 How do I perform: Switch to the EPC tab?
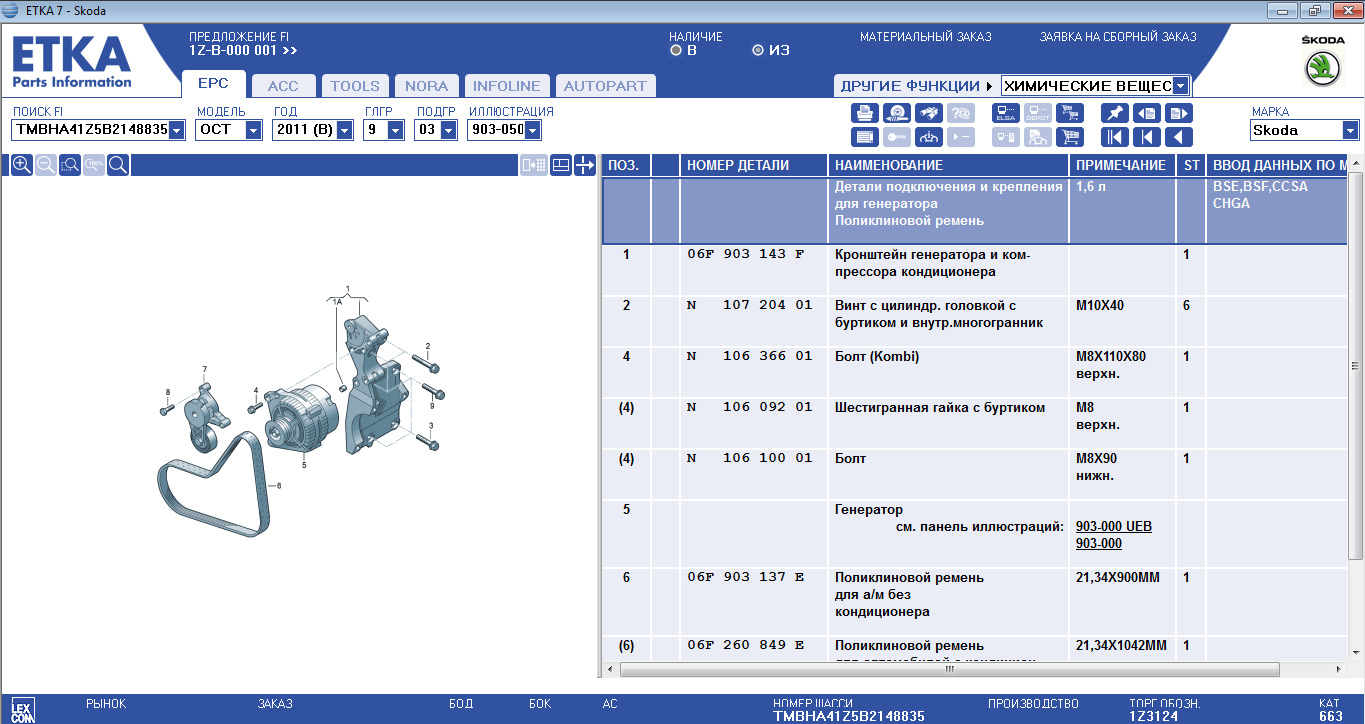point(213,84)
